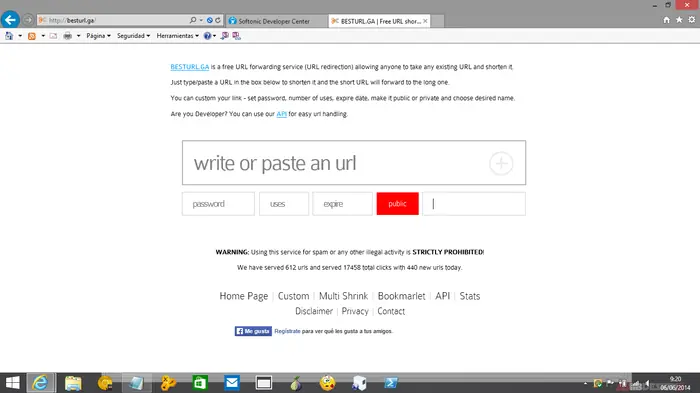Open the Página menu
This screenshot has width=700, height=393.
tap(98, 36)
